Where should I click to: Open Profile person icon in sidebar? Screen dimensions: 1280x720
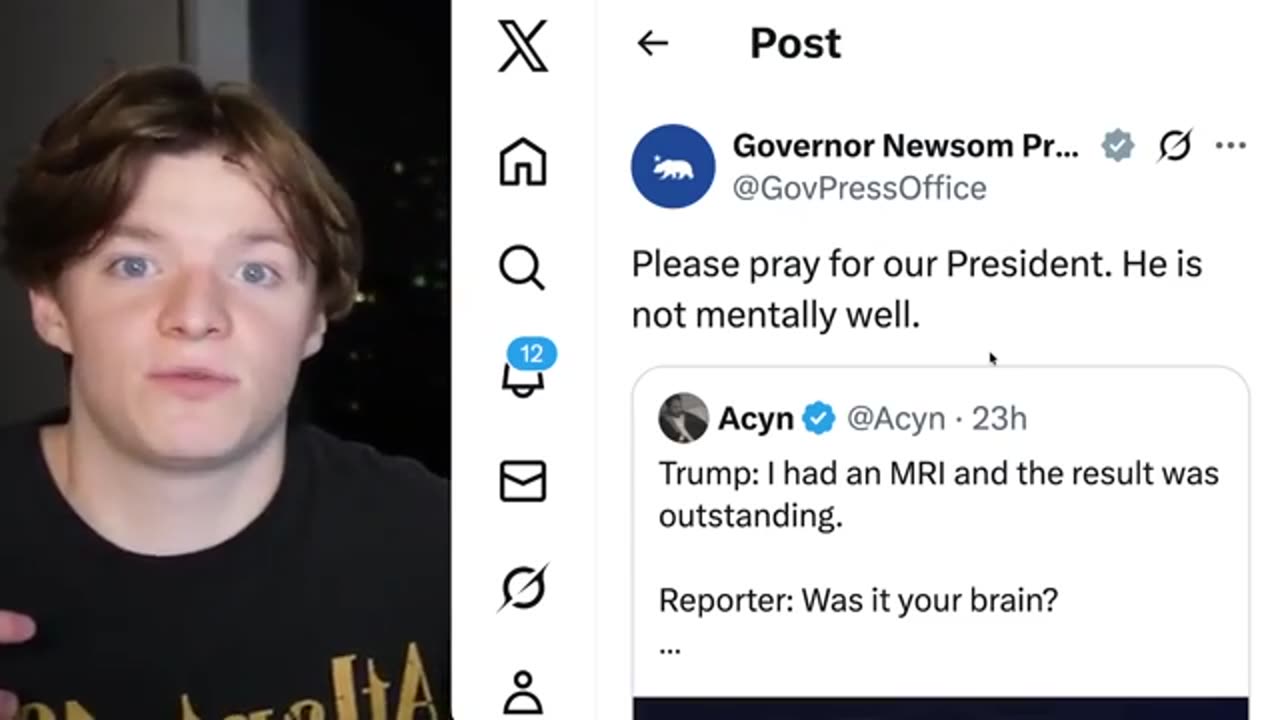tap(523, 693)
